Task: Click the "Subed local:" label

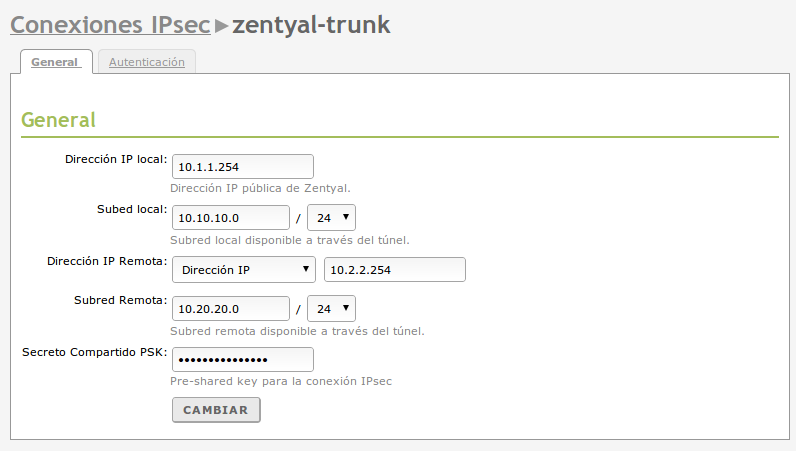Action: tap(131, 209)
